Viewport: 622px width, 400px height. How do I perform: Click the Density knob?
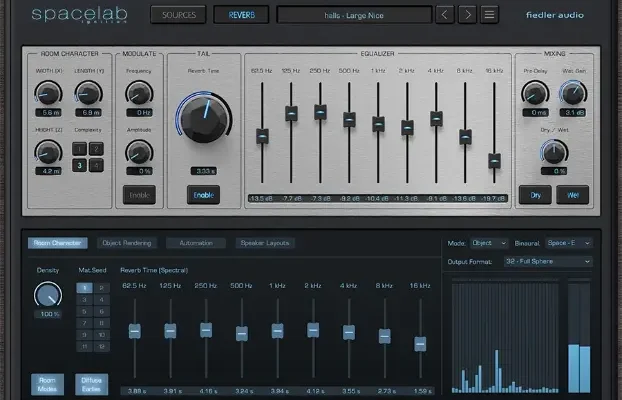click(x=47, y=294)
